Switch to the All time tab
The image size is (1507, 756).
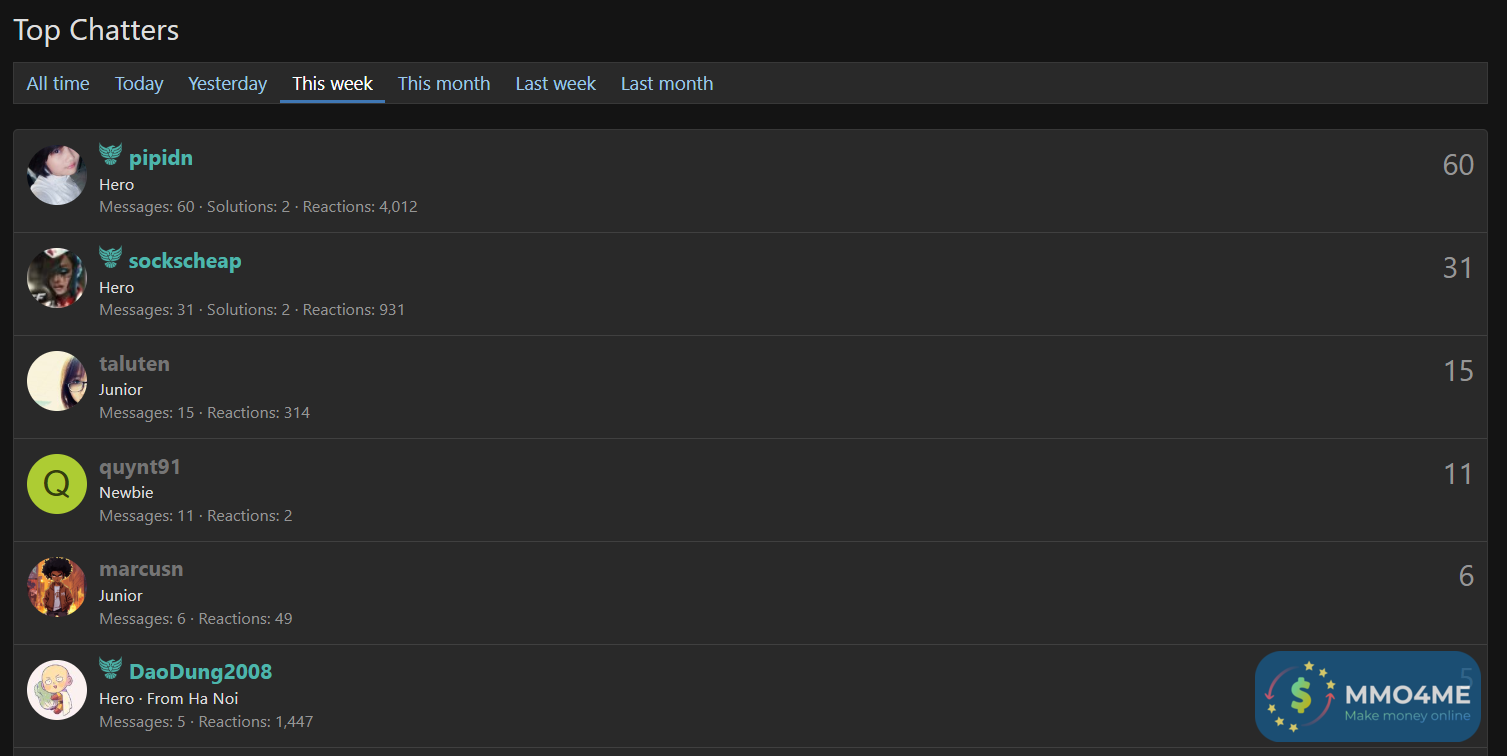coord(58,84)
